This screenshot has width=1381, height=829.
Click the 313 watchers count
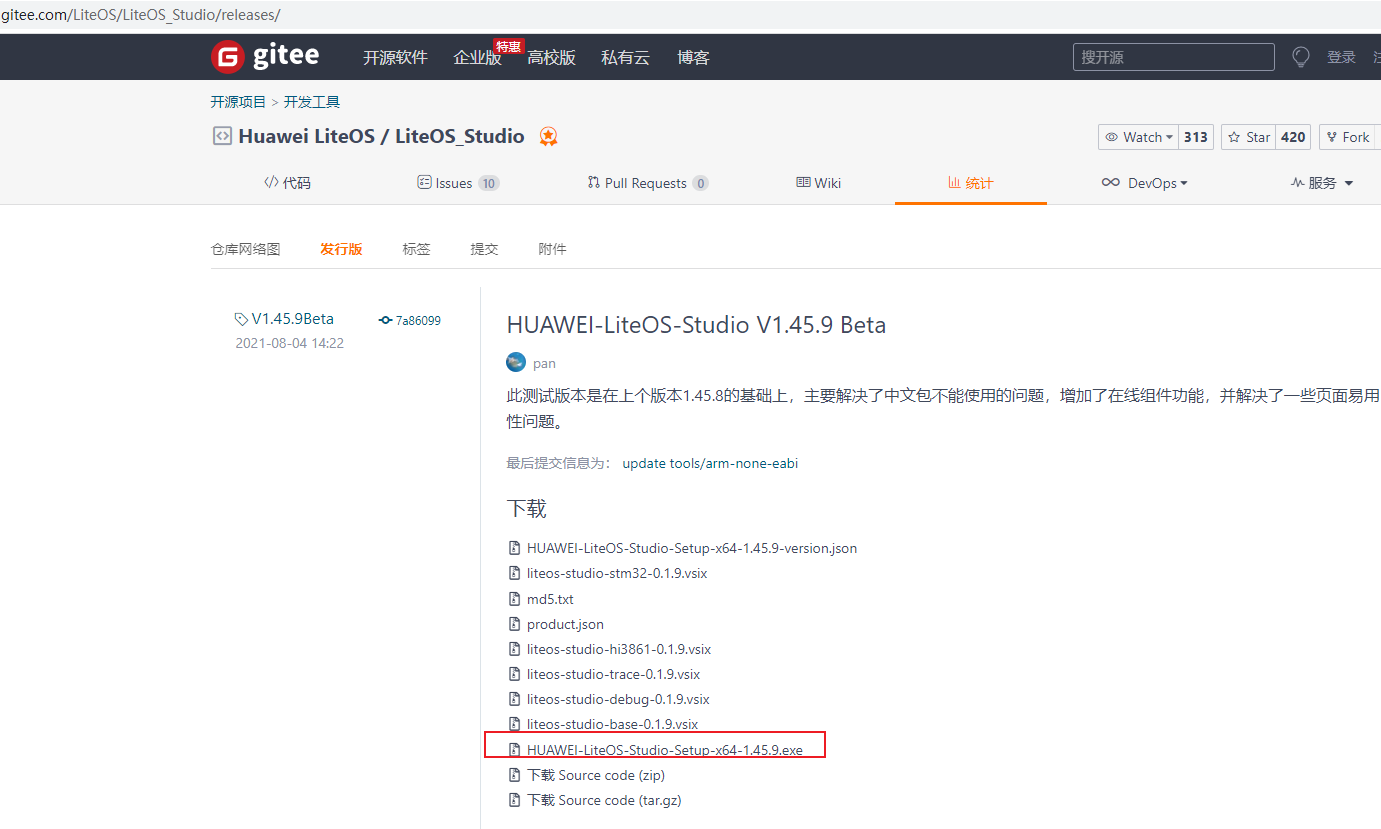1196,137
